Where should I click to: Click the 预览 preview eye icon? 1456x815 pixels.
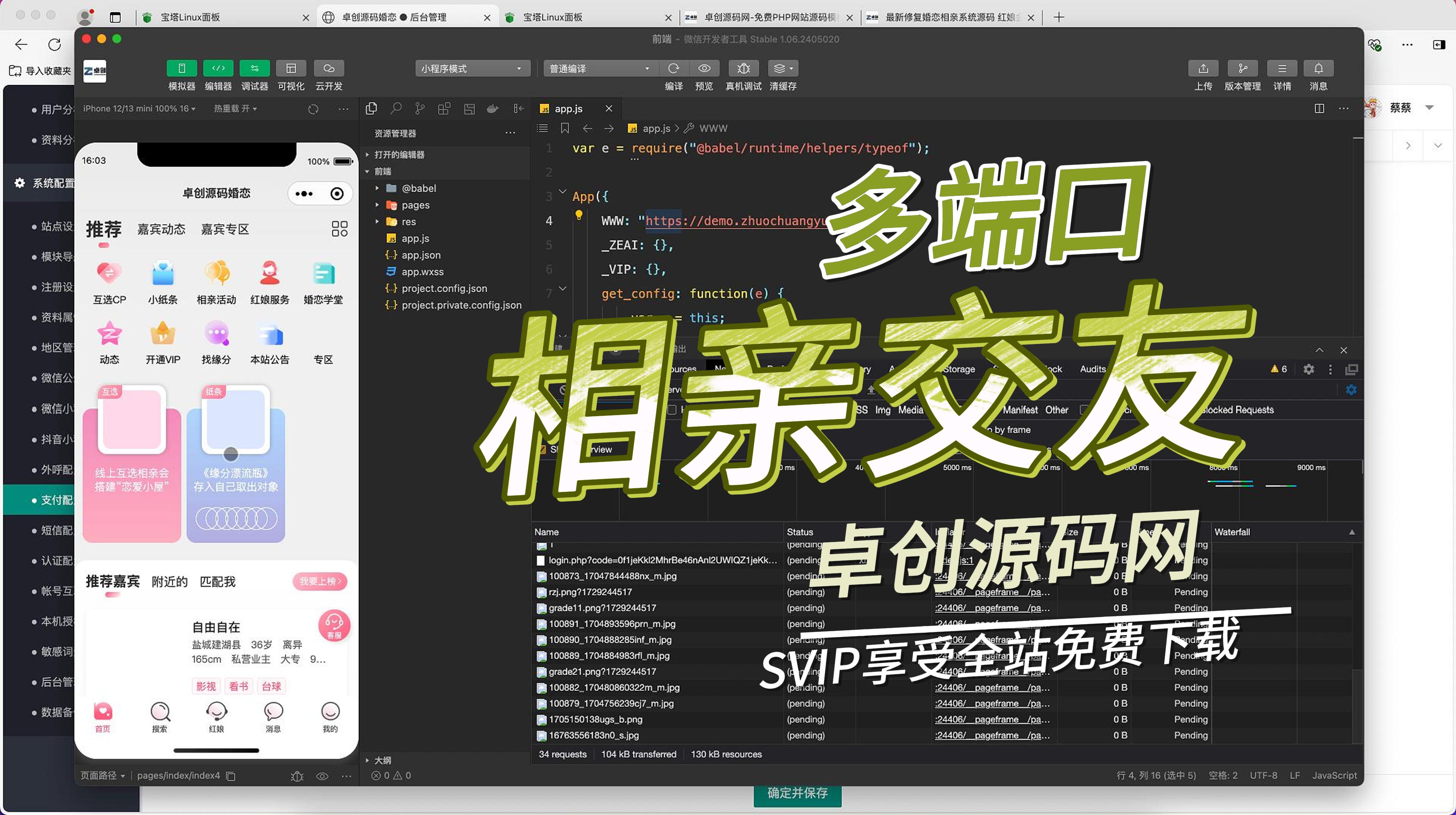704,68
